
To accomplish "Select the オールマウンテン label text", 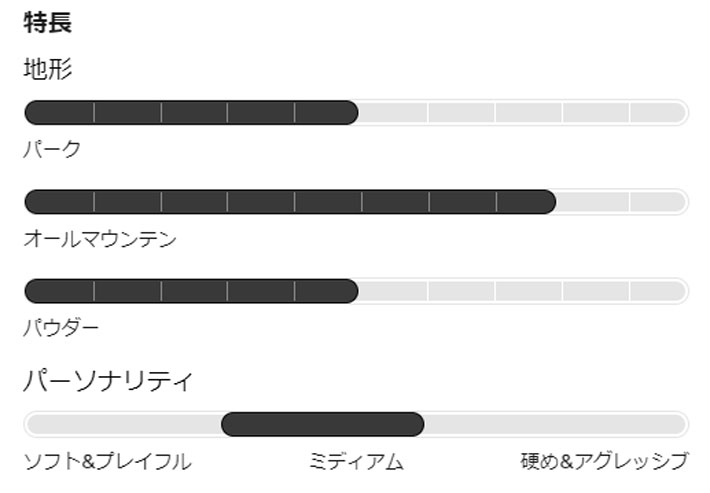I will pos(100,240).
